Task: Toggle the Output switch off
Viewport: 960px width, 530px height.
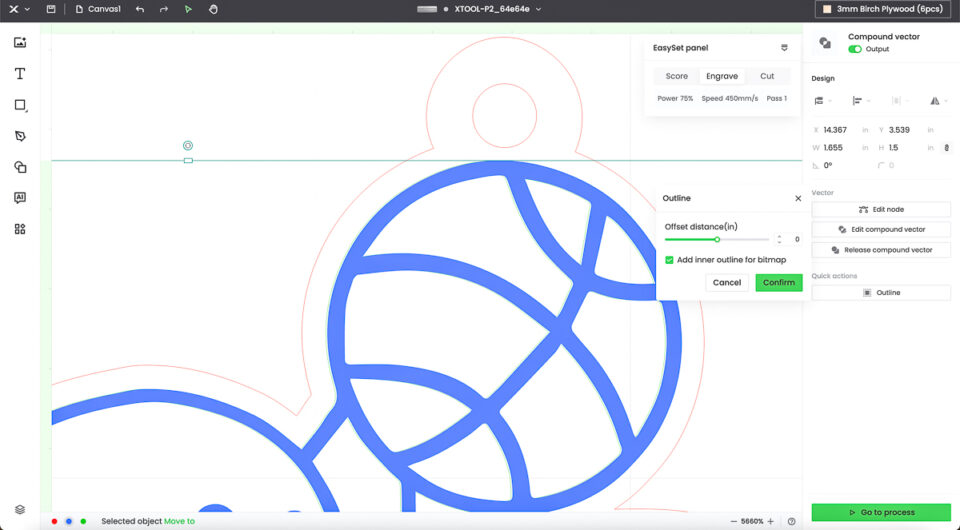Action: click(855, 49)
